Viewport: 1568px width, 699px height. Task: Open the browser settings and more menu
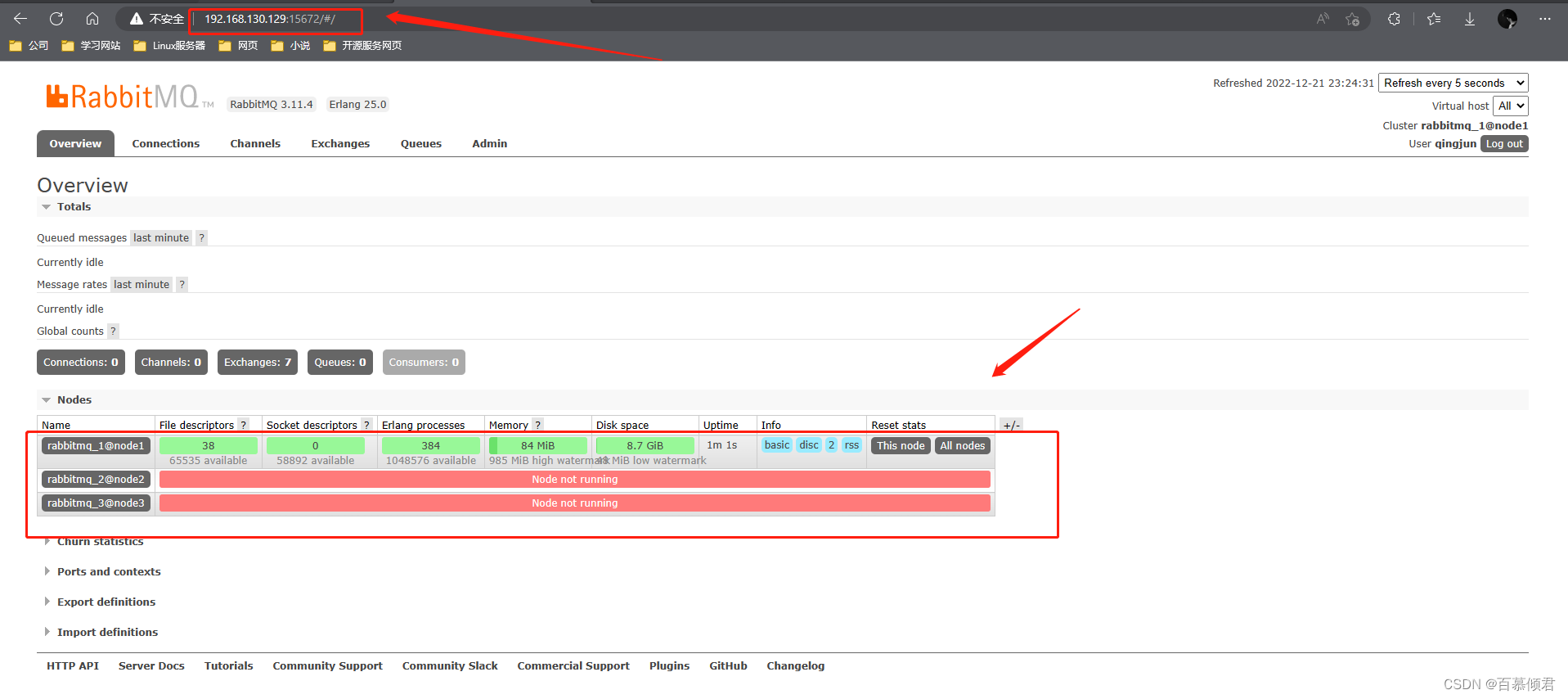point(1544,19)
